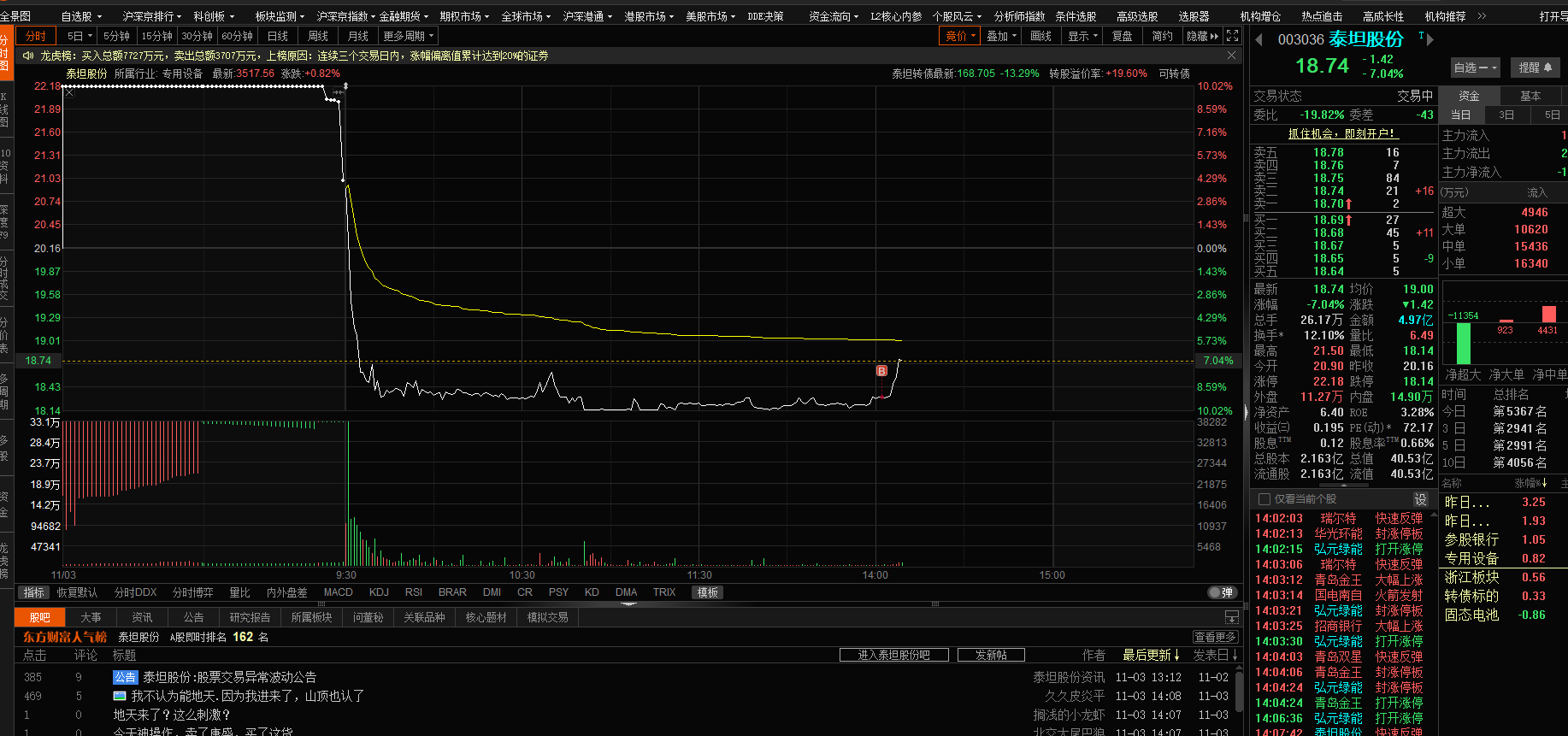Viewport: 1568px width, 736px height.
Task: Switch to 研究报告 tab
Action: [x=250, y=617]
